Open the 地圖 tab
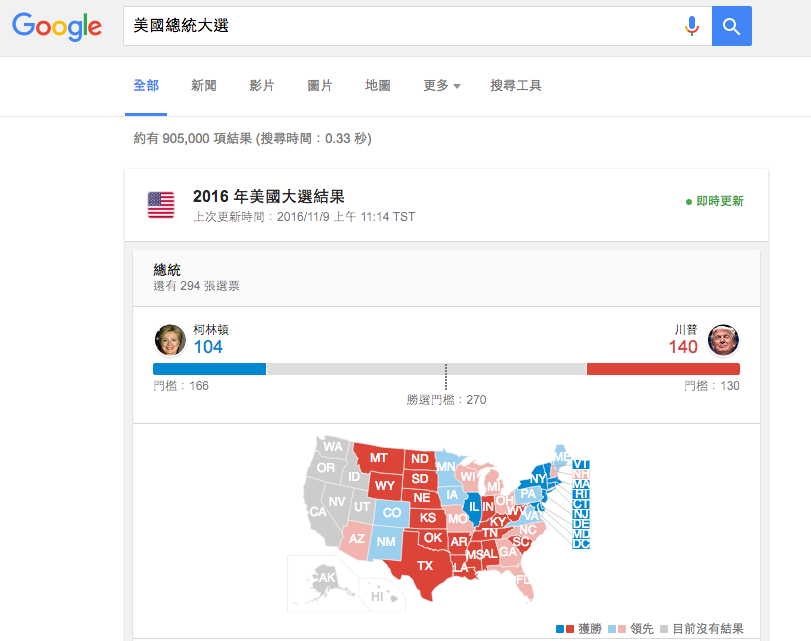 pyautogui.click(x=377, y=86)
